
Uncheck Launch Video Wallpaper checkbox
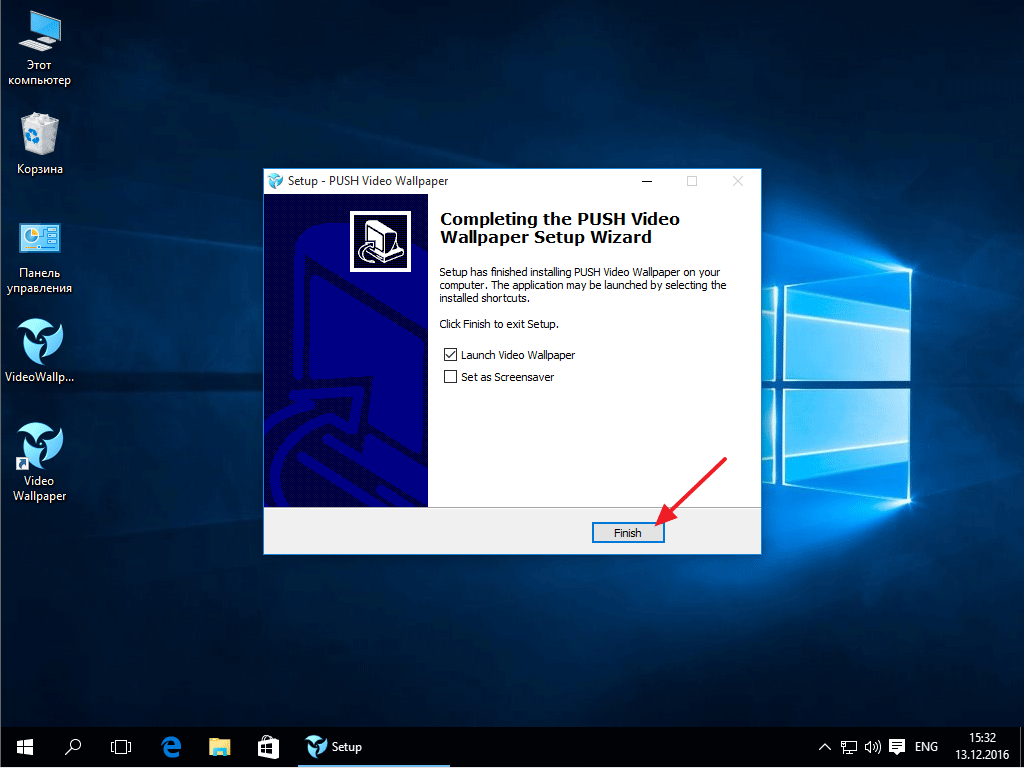tap(450, 355)
